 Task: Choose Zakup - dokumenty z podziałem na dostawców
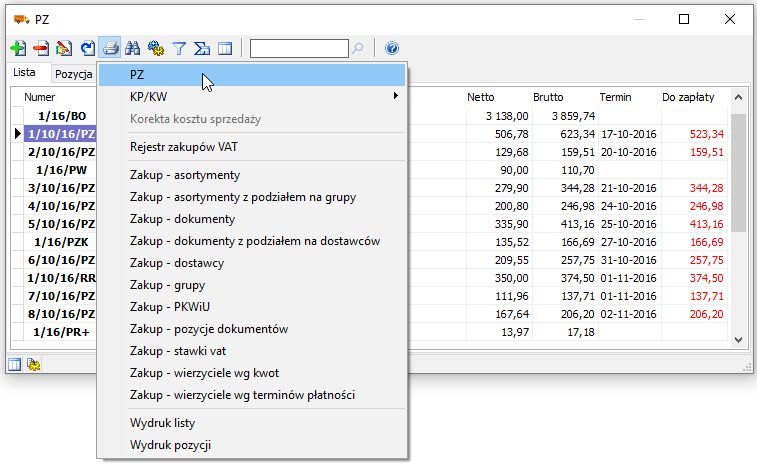[252, 241]
